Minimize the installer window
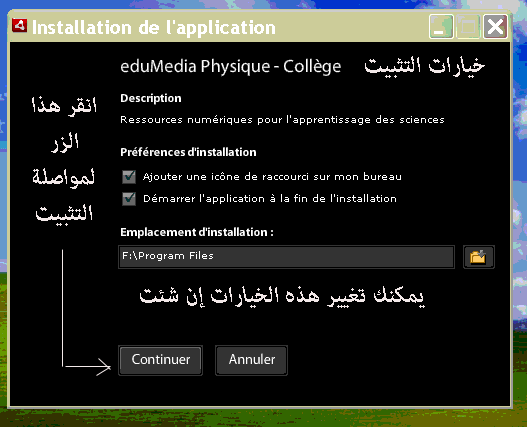Screen dimensions: 527x427 pyautogui.click(x=441, y=27)
